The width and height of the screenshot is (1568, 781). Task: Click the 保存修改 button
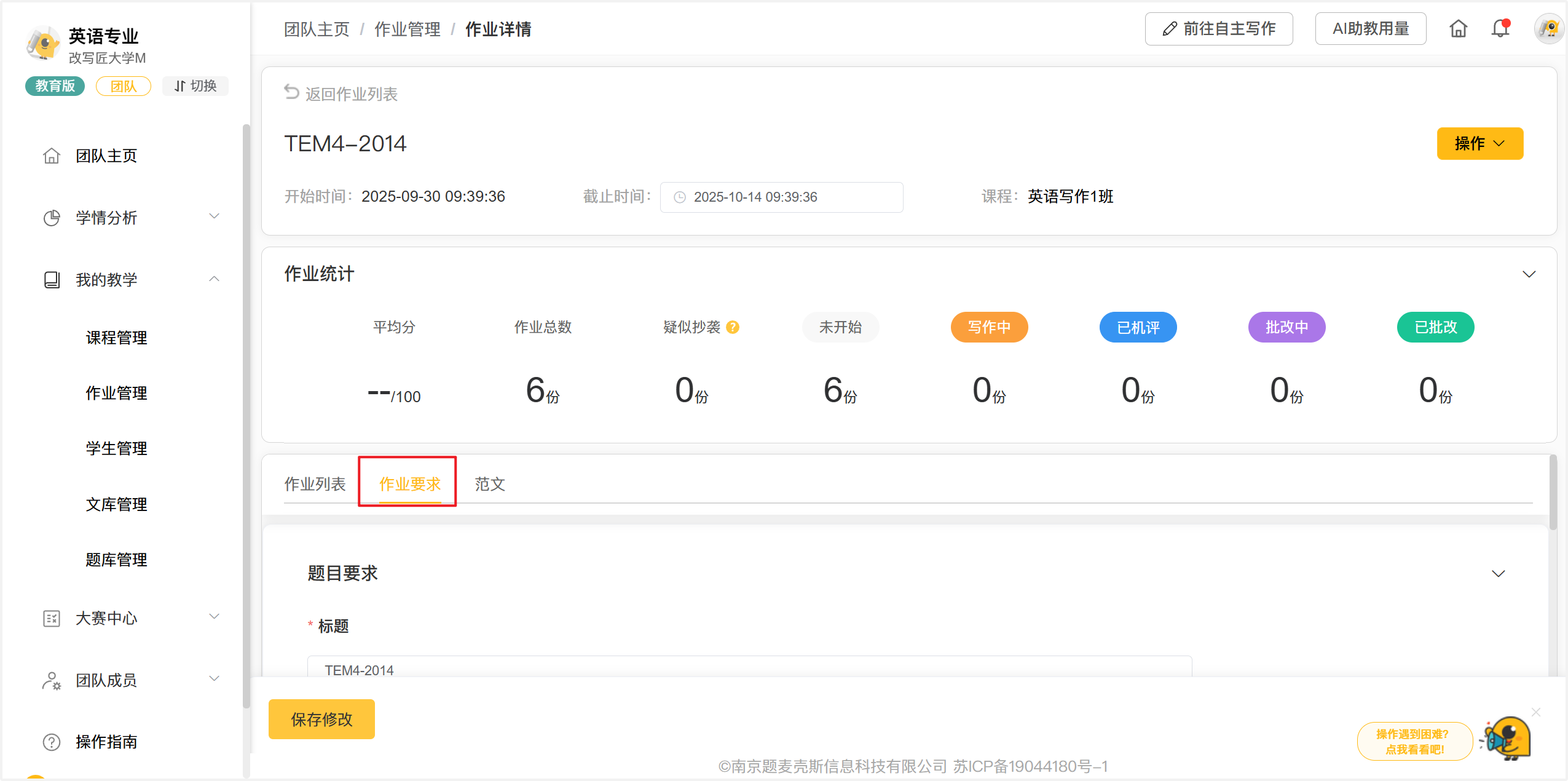[x=321, y=719]
